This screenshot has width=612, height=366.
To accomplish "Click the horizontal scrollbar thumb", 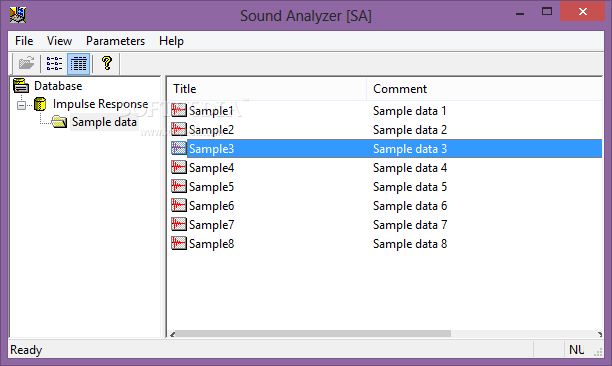I will click(313, 334).
